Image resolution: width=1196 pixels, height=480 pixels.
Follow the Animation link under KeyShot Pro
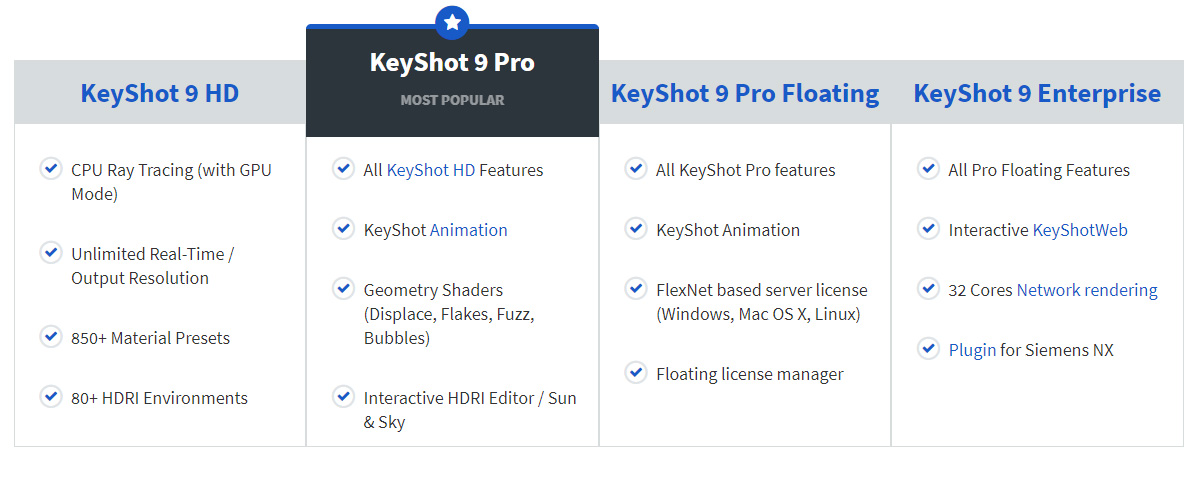468,230
